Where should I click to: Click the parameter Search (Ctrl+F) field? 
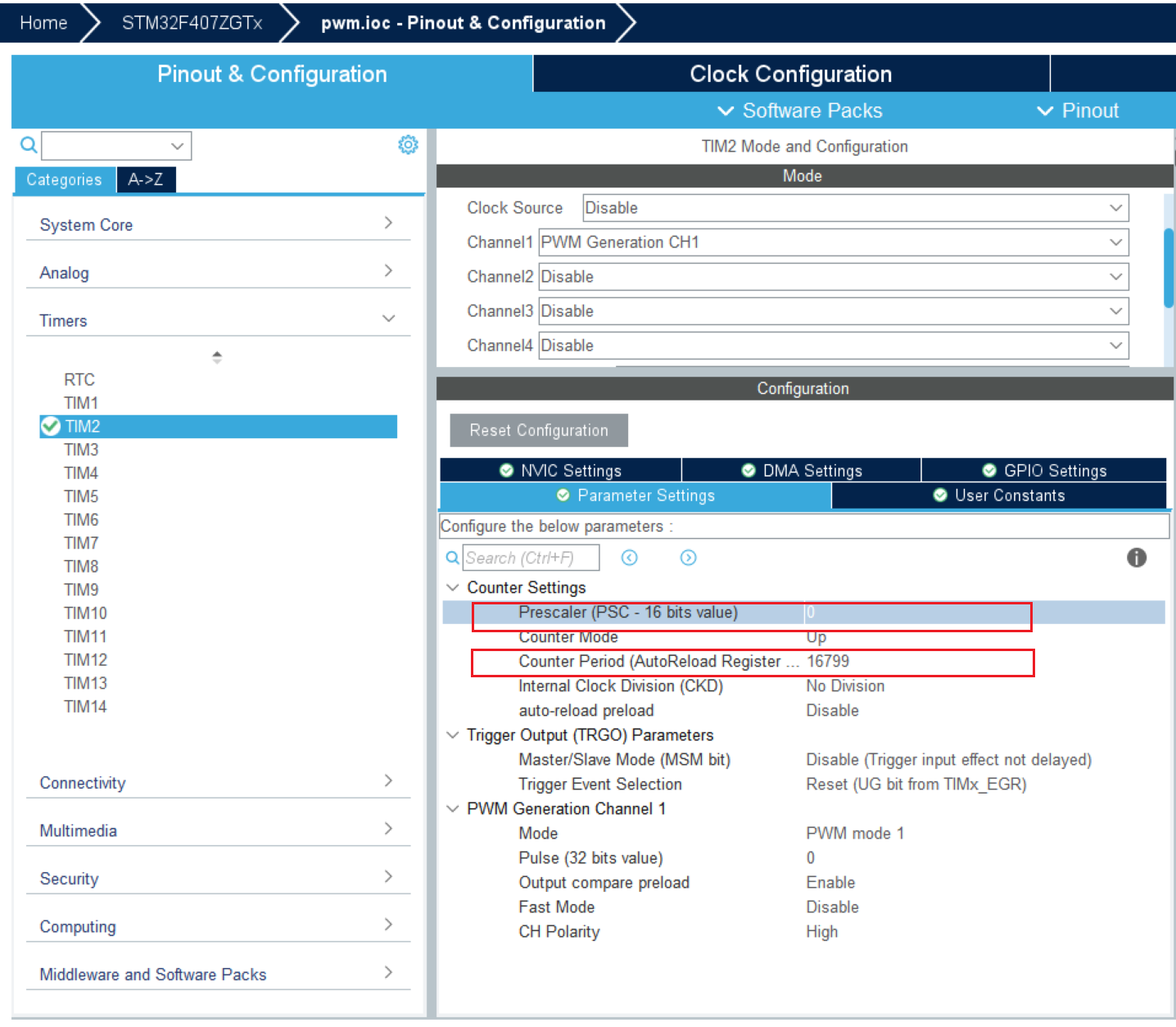tap(531, 558)
